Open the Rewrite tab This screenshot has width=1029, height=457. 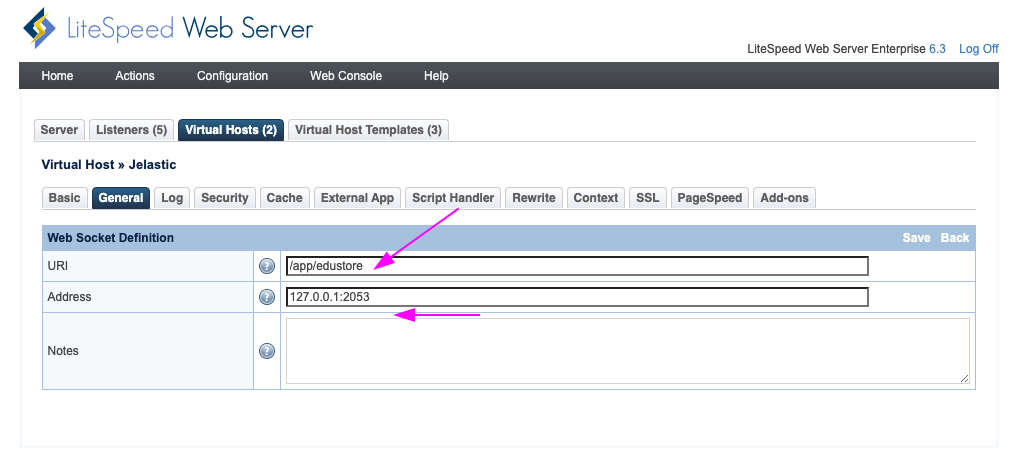pyautogui.click(x=534, y=198)
